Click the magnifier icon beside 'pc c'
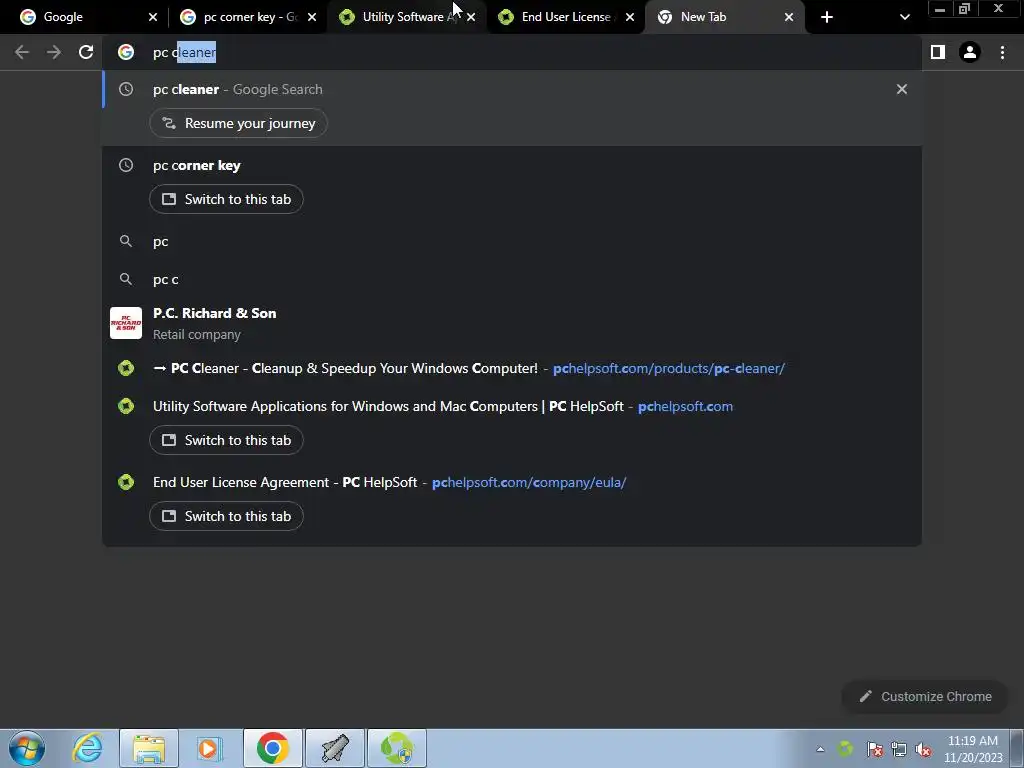Image resolution: width=1024 pixels, height=768 pixels. coord(126,280)
